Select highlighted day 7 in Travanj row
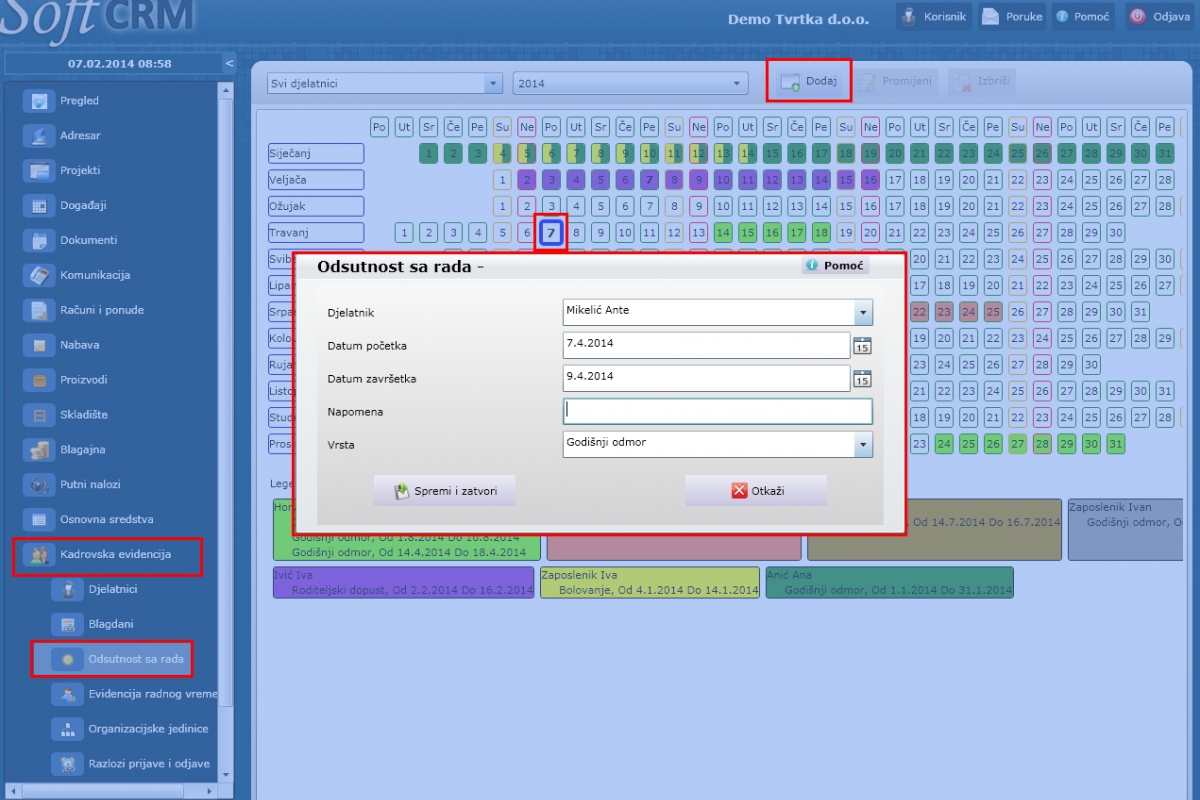Viewport: 1200px width, 800px height. click(x=551, y=233)
